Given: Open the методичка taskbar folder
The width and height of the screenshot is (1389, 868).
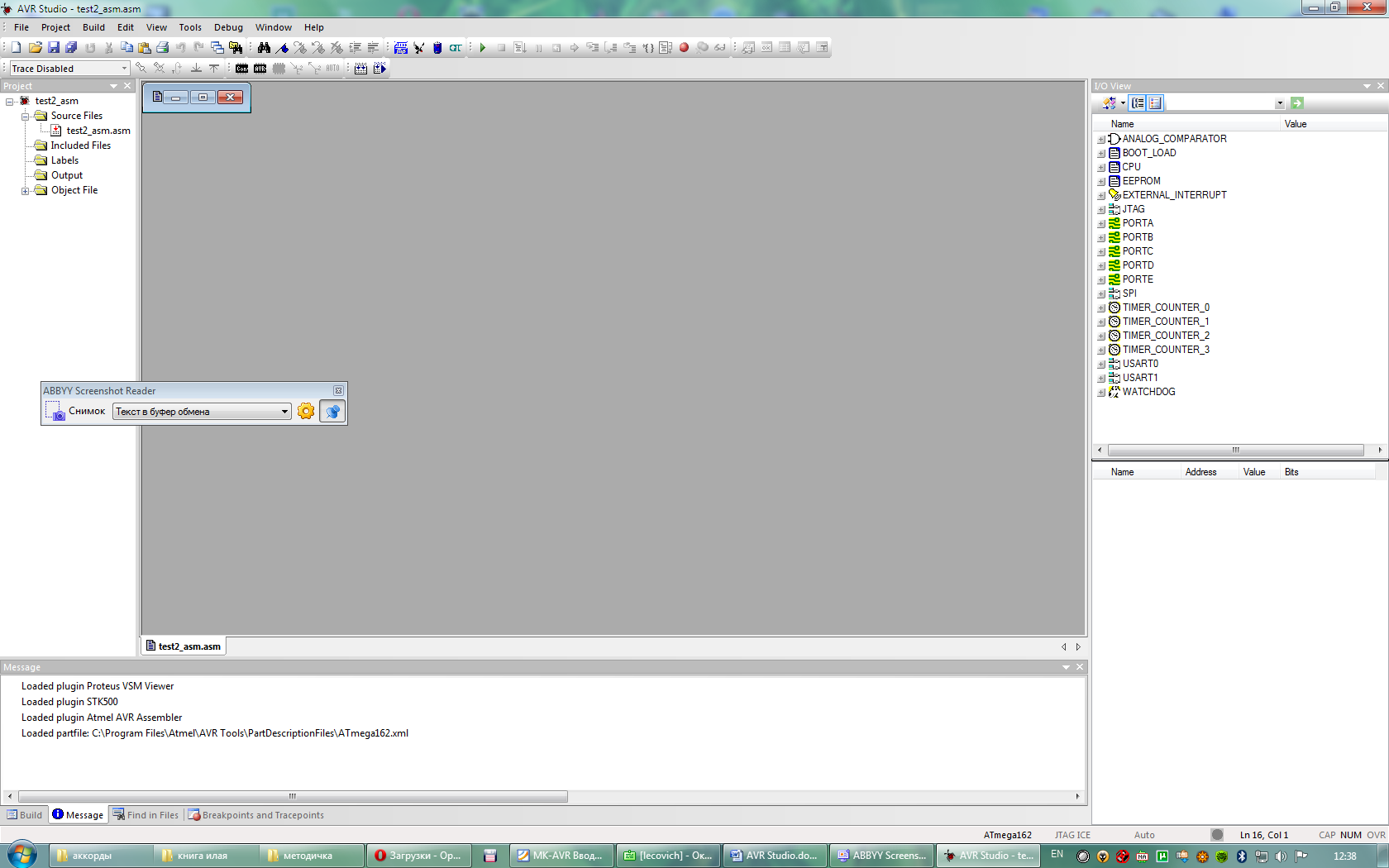Looking at the screenshot, I should pyautogui.click(x=311, y=856).
